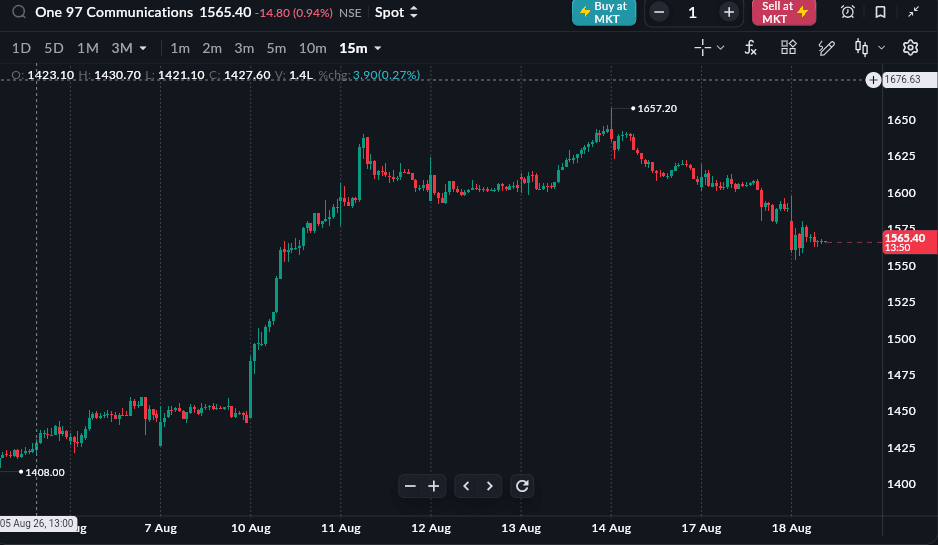Click the 1600 price level on axis
938x545 pixels.
[902, 193]
